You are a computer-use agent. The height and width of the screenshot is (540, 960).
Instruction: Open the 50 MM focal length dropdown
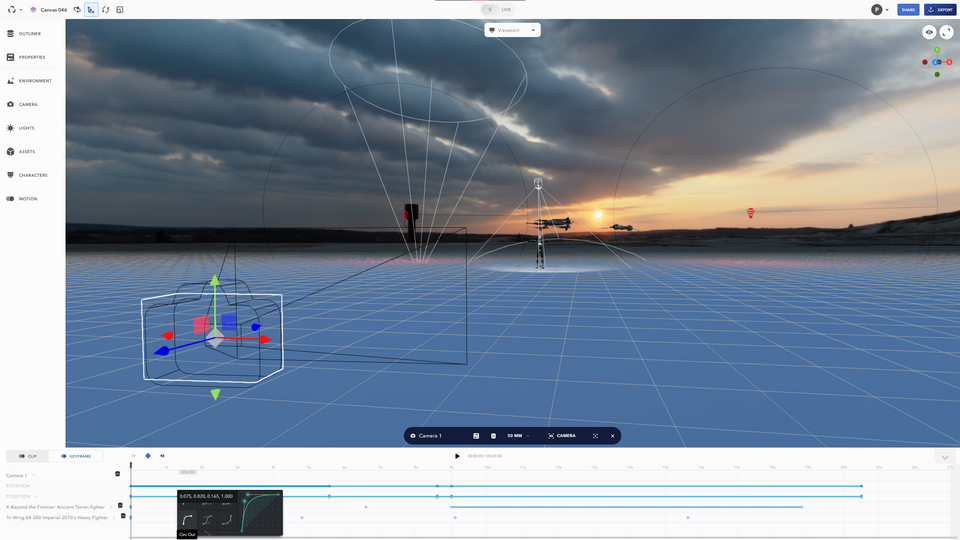click(518, 436)
